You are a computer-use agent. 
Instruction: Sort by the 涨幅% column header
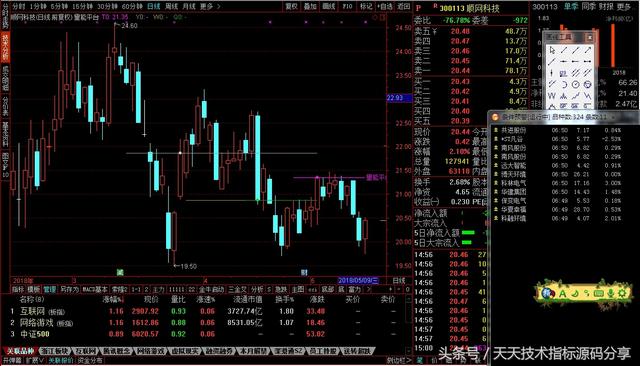click(113, 299)
